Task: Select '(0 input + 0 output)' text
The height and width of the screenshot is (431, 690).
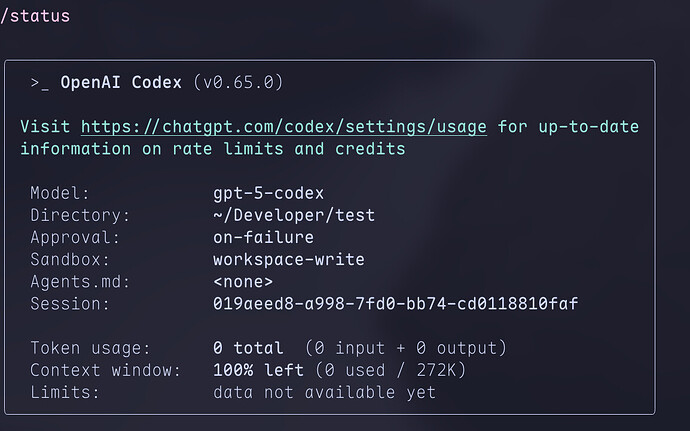Action: coord(405,348)
